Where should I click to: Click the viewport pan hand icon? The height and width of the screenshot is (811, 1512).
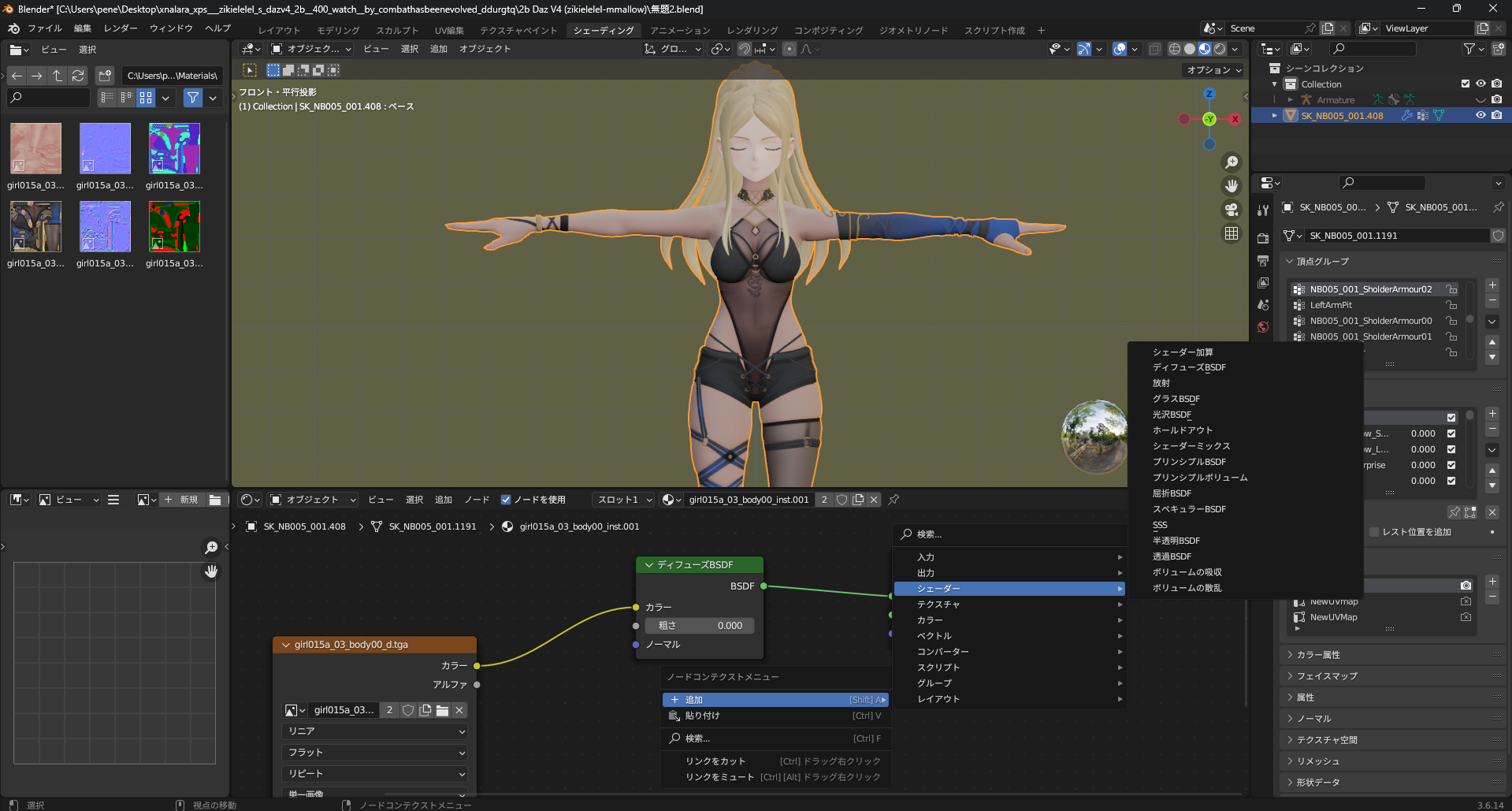tap(1232, 186)
